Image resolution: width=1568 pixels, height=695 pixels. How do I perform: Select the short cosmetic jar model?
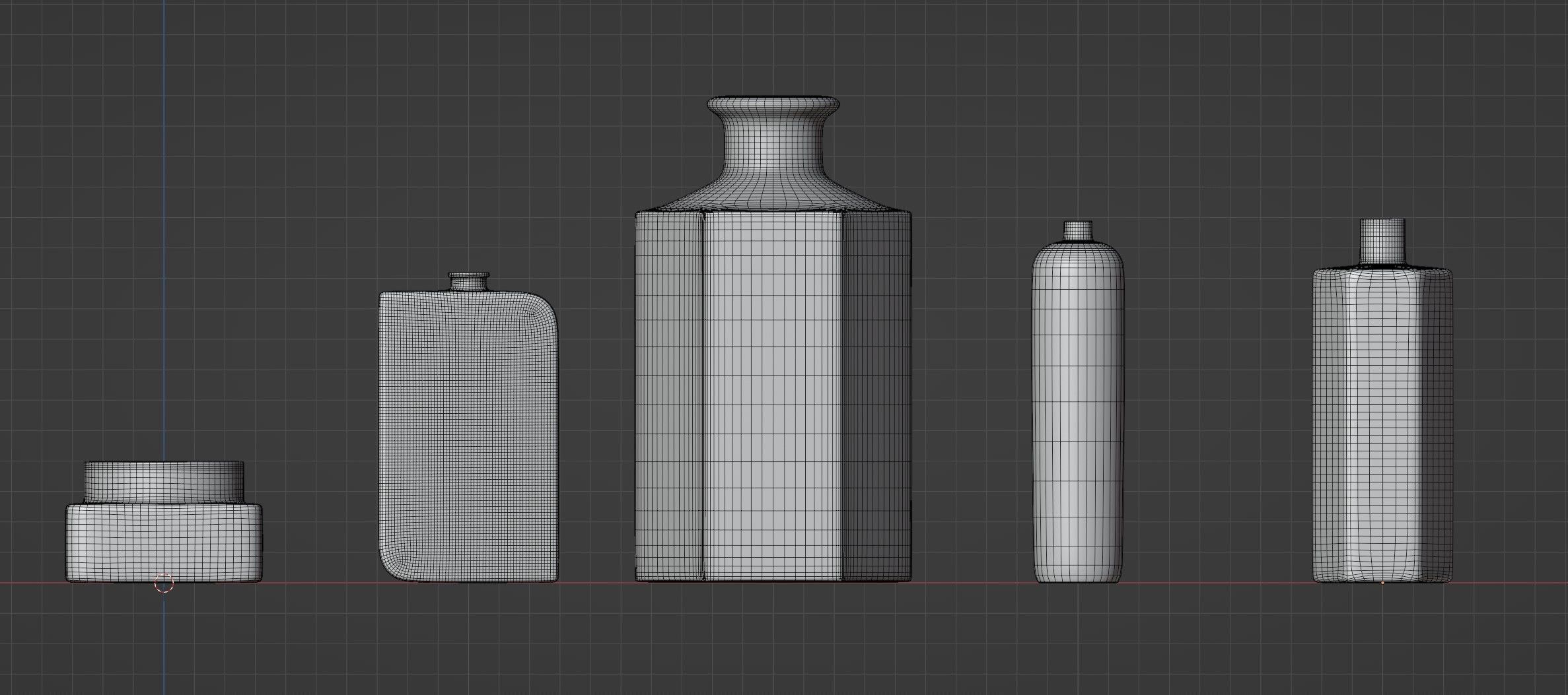[x=164, y=521]
